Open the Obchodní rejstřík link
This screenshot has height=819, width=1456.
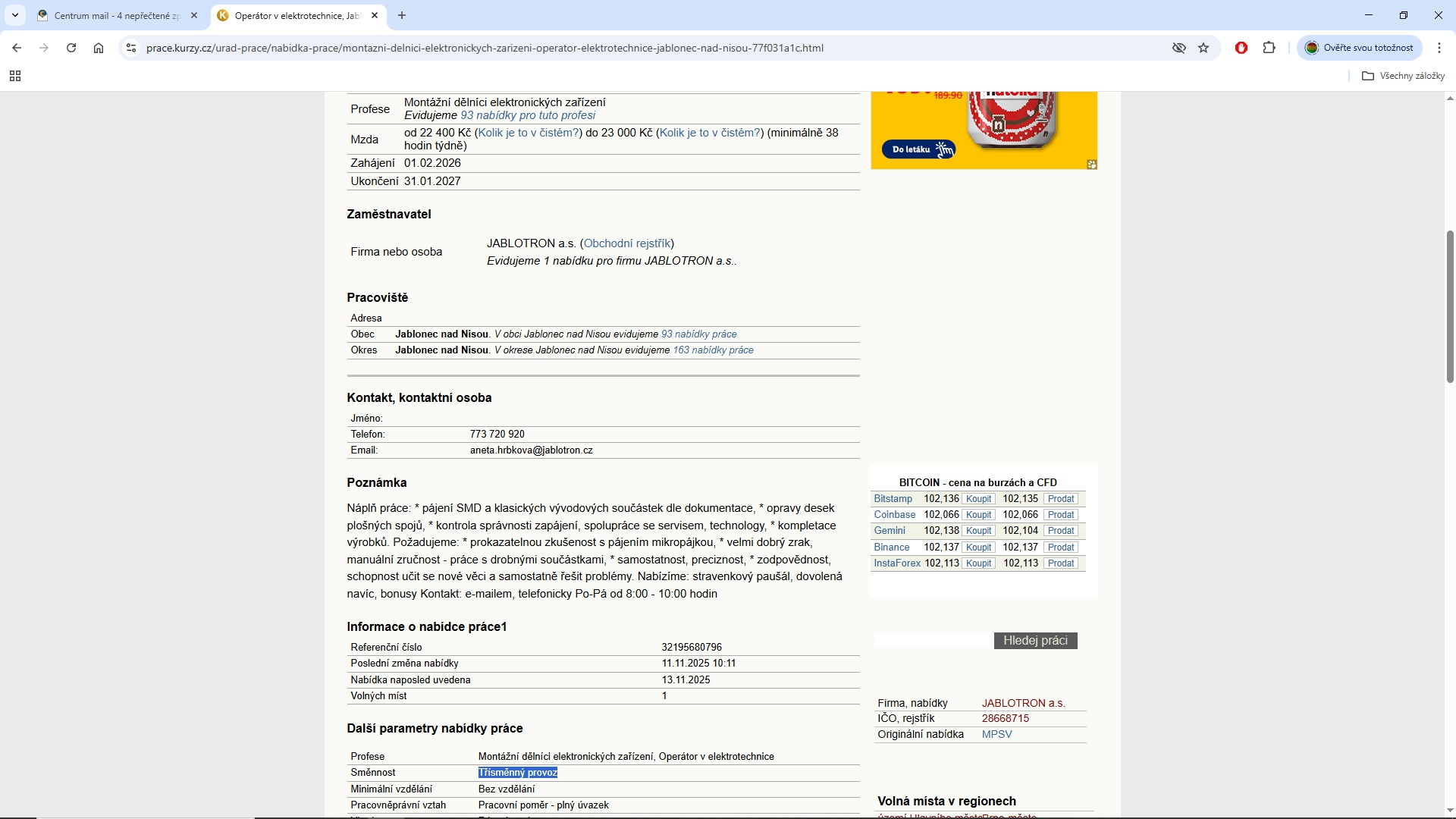point(627,243)
